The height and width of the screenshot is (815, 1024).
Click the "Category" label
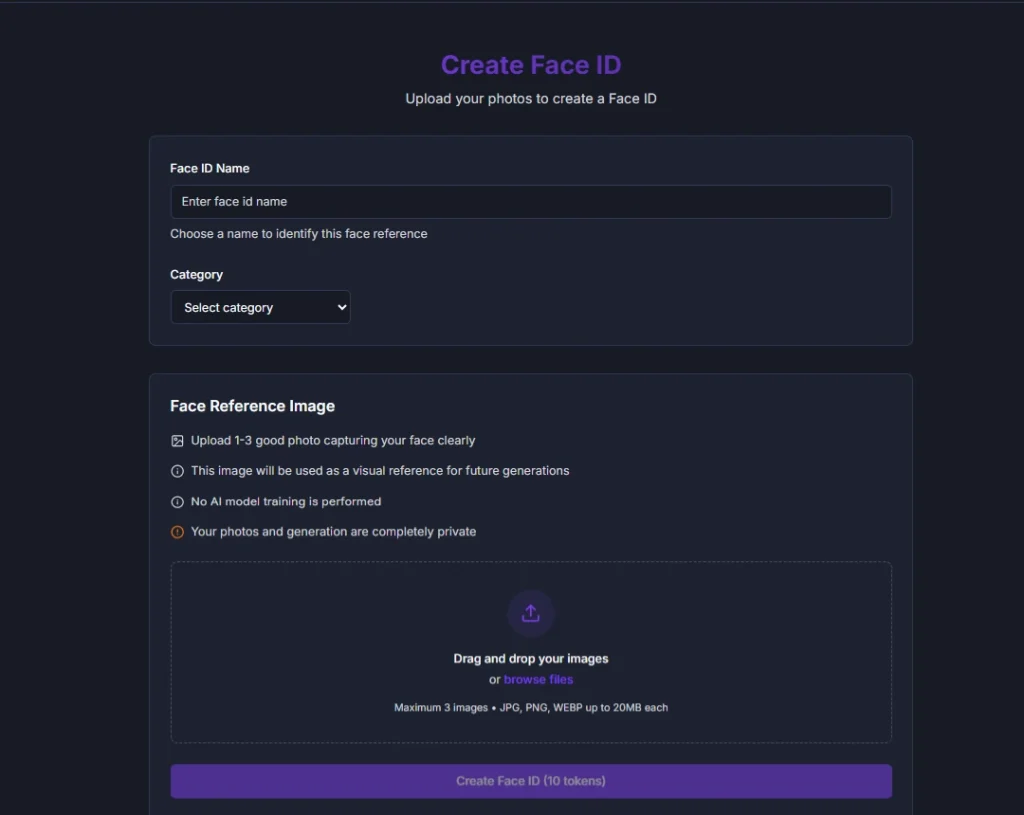coord(196,274)
